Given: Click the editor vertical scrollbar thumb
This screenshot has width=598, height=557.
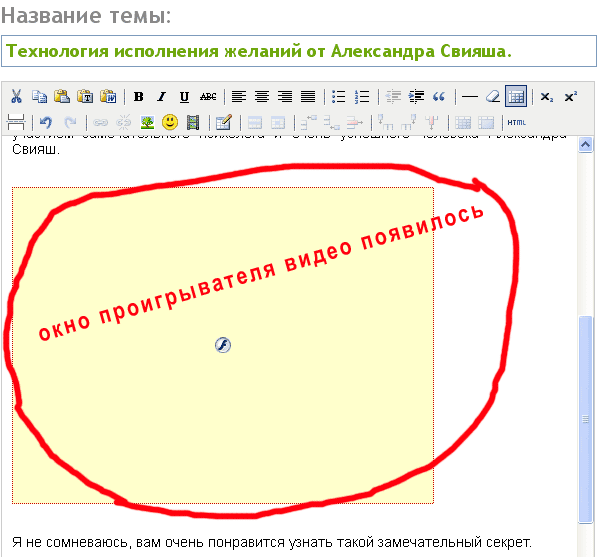Looking at the screenshot, I should pyautogui.click(x=585, y=419).
